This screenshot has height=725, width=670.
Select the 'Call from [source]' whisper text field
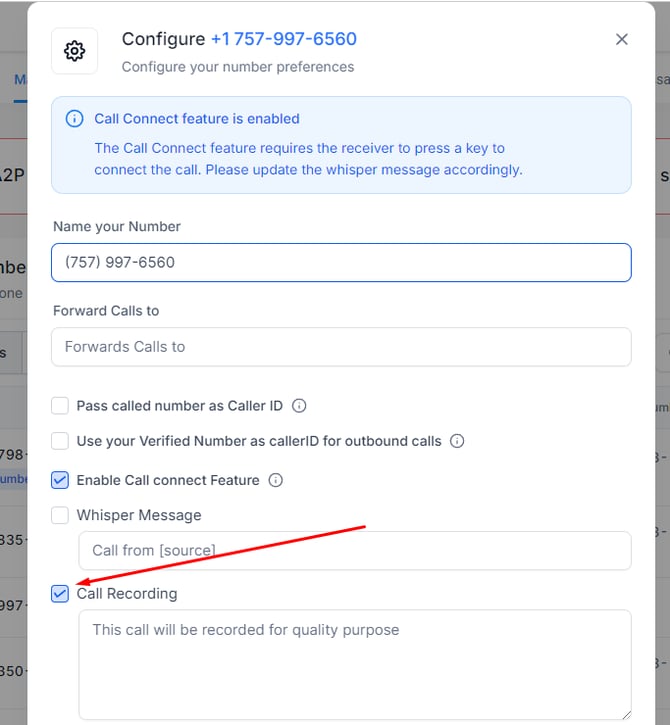click(x=354, y=551)
